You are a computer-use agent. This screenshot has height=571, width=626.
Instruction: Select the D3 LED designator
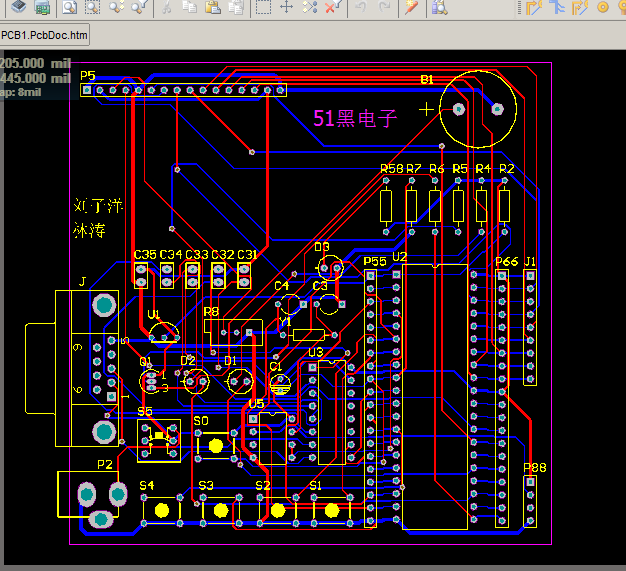pos(322,247)
